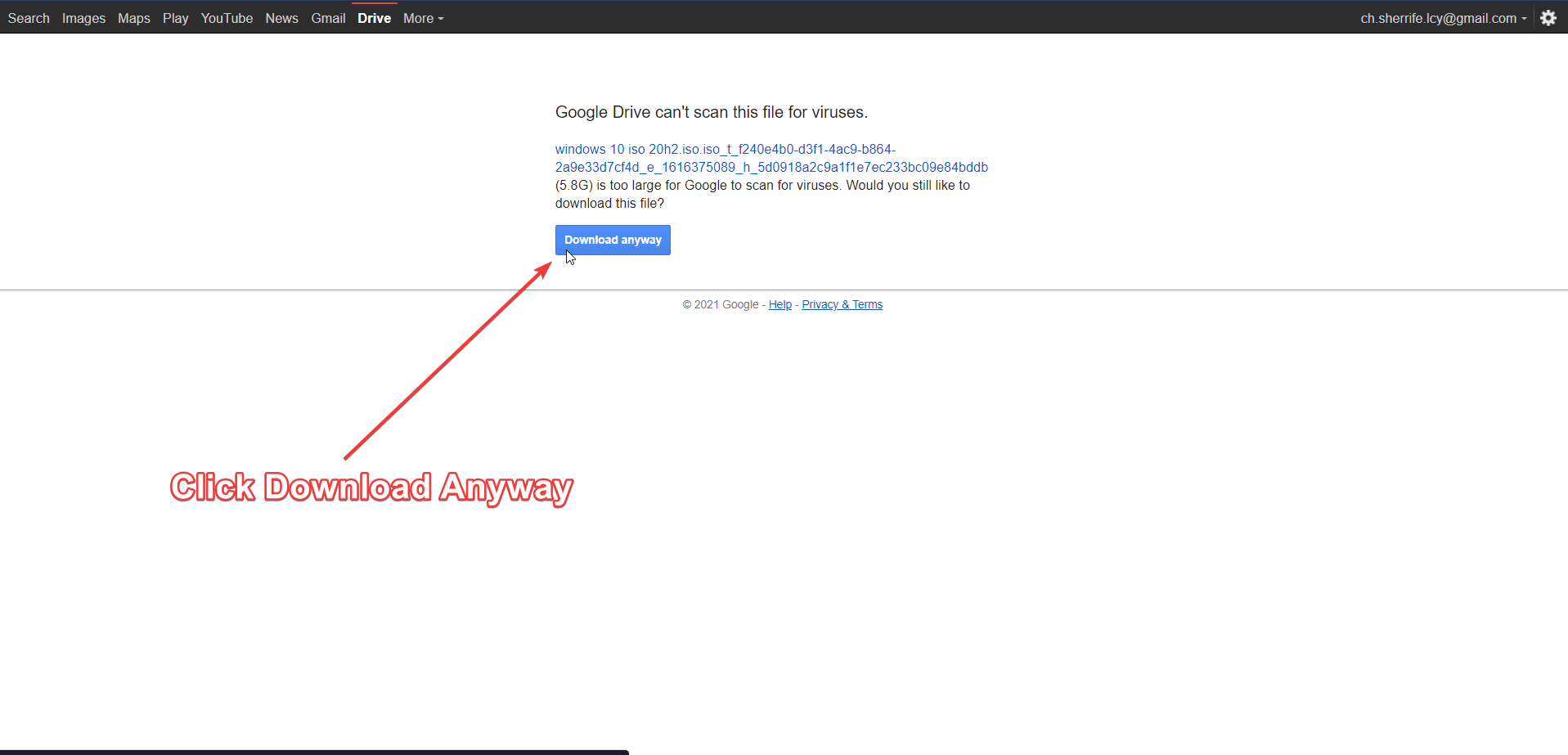Click the '(5.8G) is too large' message text
Image resolution: width=1568 pixels, height=755 pixels.
point(762,186)
